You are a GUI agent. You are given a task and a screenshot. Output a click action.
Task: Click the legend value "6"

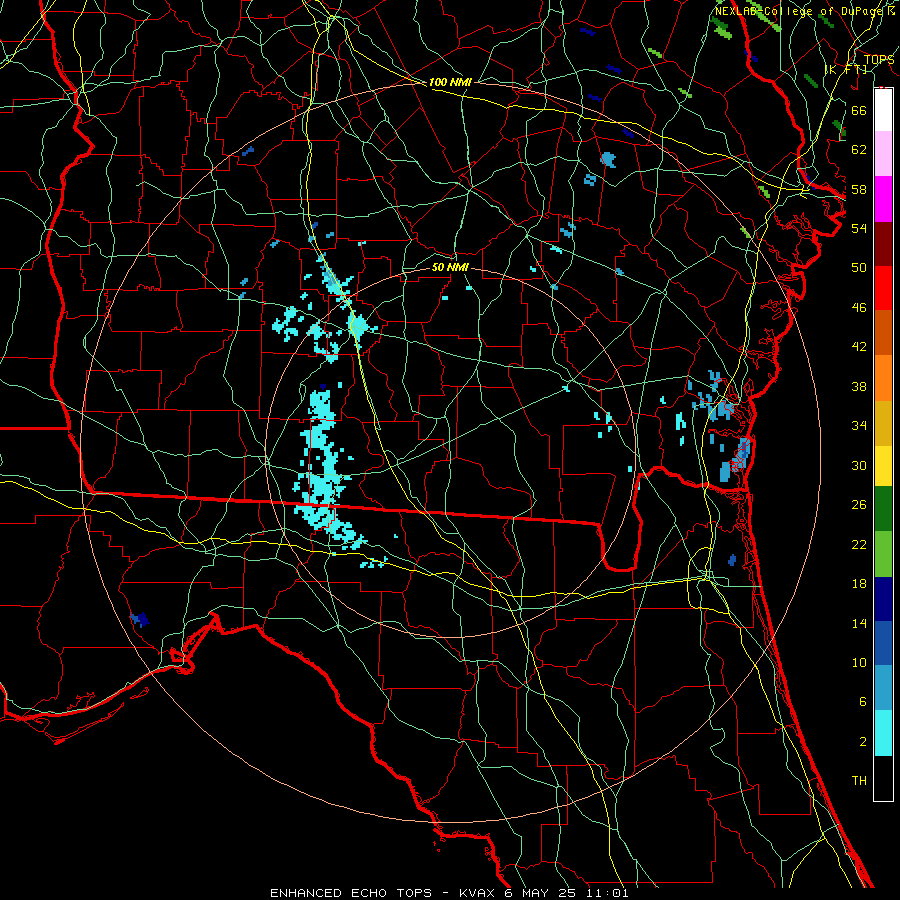[x=862, y=701]
